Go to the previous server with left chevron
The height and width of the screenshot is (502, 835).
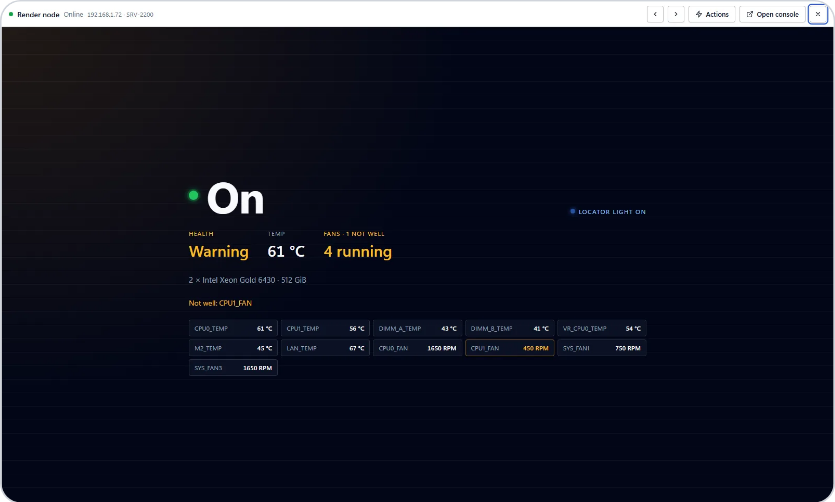(655, 14)
